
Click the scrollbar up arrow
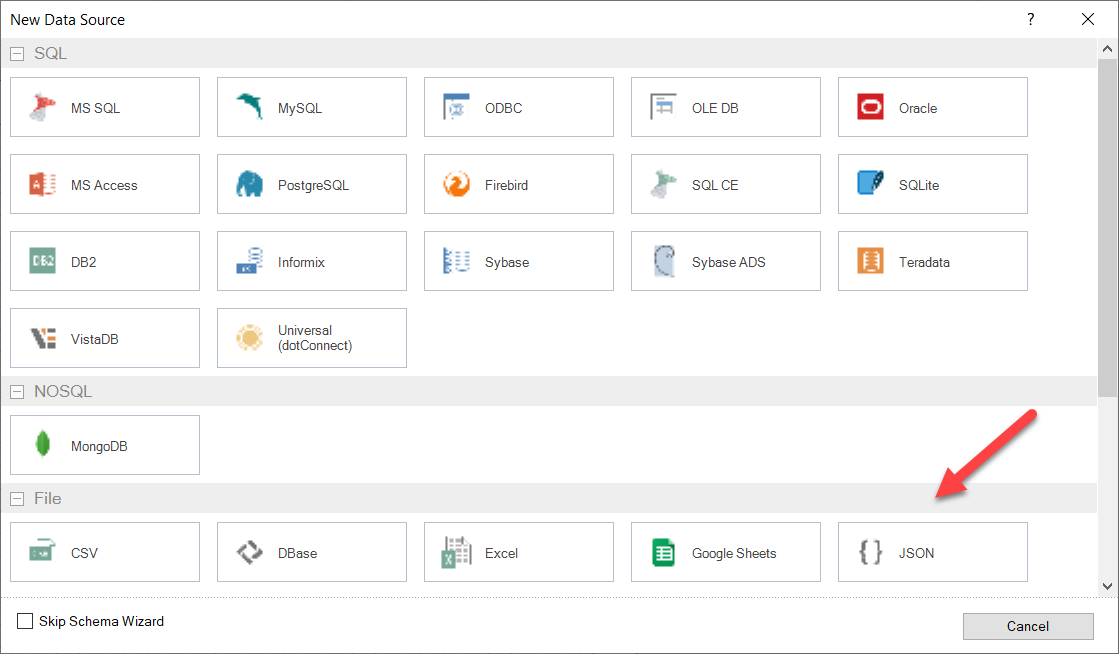(x=1107, y=49)
